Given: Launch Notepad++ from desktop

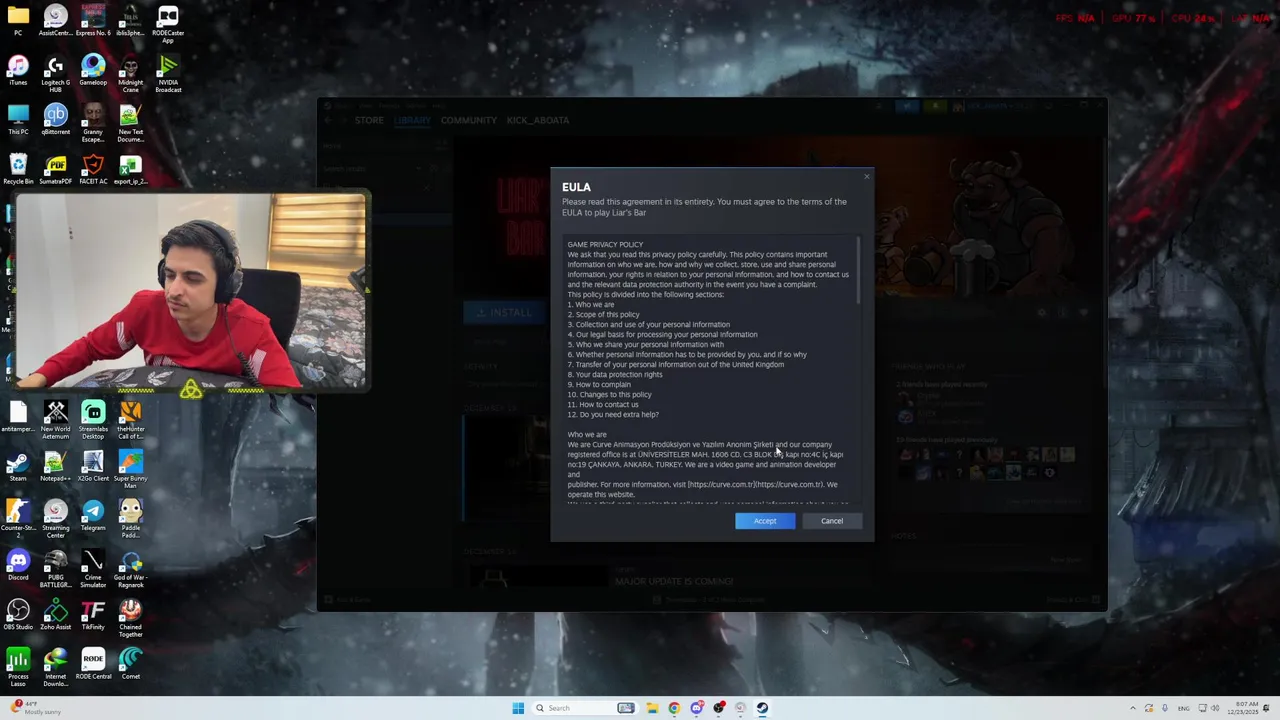Looking at the screenshot, I should point(55,467).
